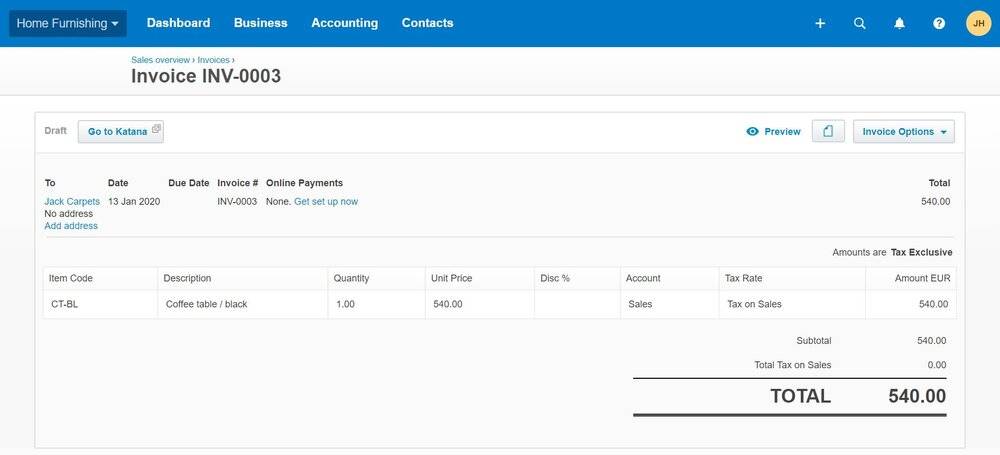Open the Dashboard menu
This screenshot has width=1000, height=455.
point(178,23)
